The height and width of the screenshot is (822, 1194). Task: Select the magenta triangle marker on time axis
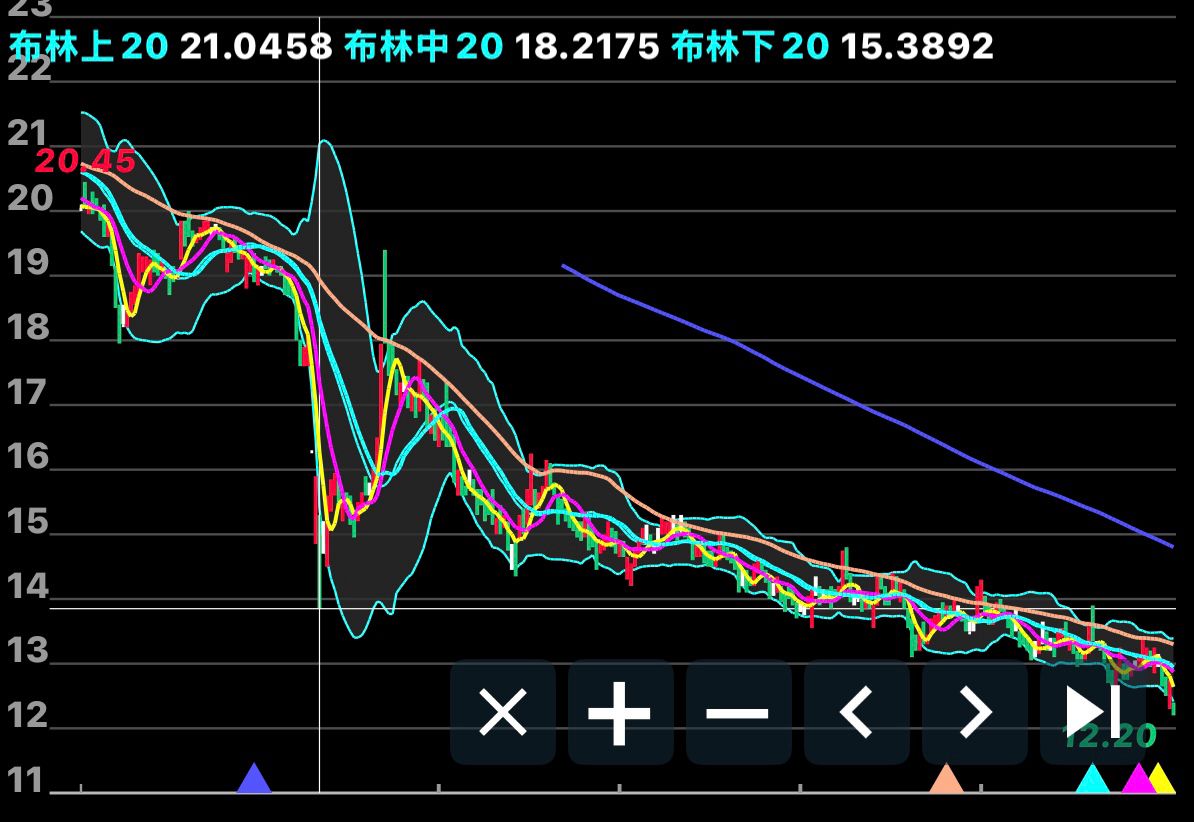(1138, 779)
